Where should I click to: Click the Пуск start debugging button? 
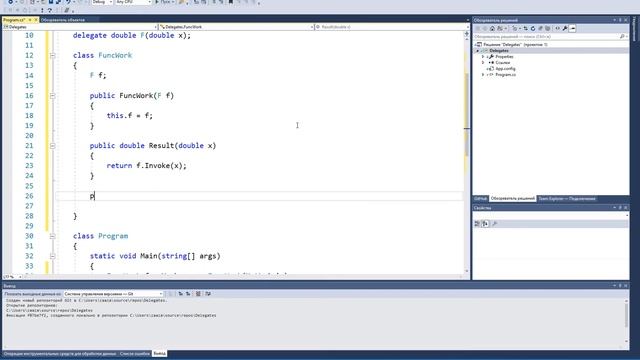coord(163,2)
